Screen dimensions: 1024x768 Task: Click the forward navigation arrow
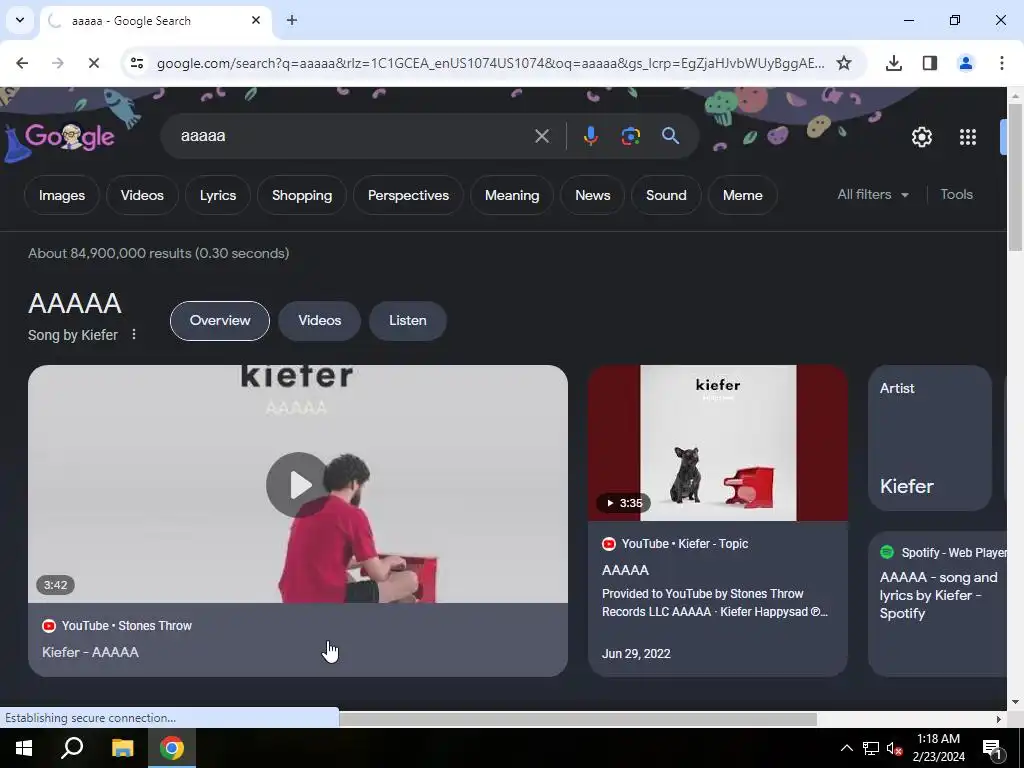[x=57, y=63]
